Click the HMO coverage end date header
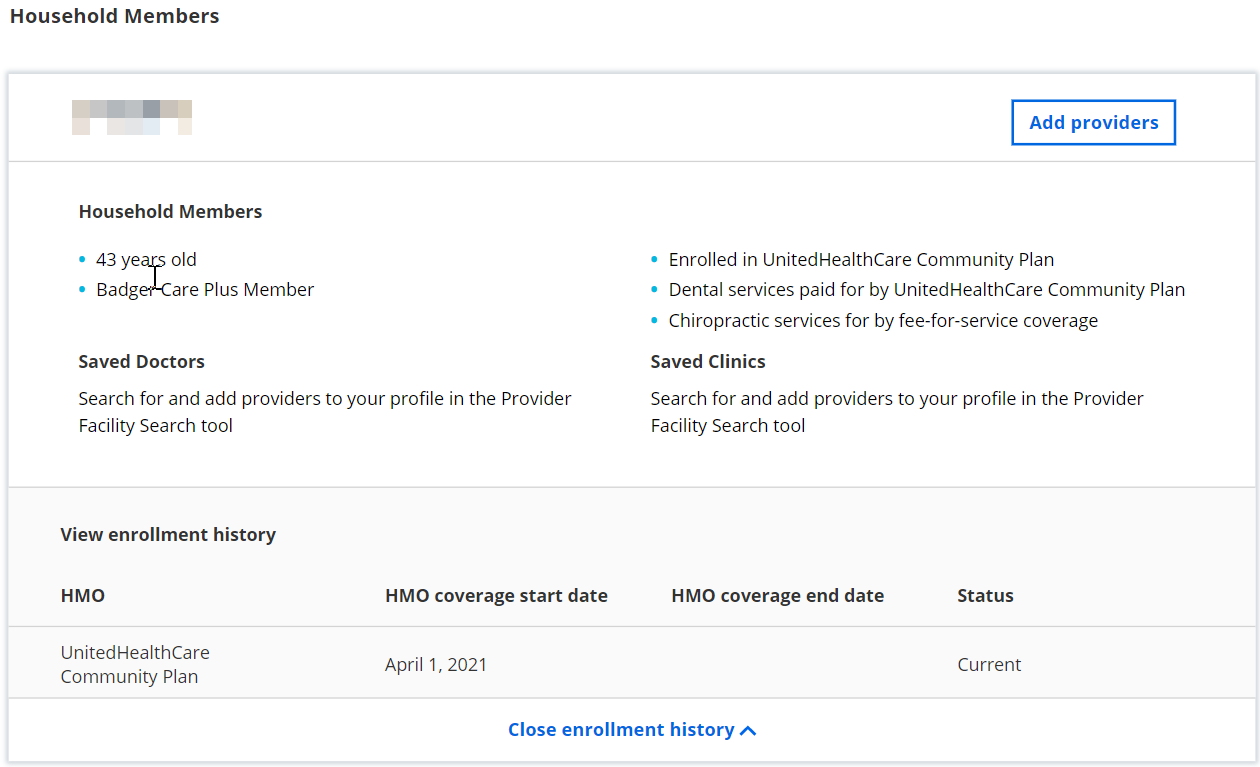Image resolution: width=1260 pixels, height=767 pixels. [777, 596]
